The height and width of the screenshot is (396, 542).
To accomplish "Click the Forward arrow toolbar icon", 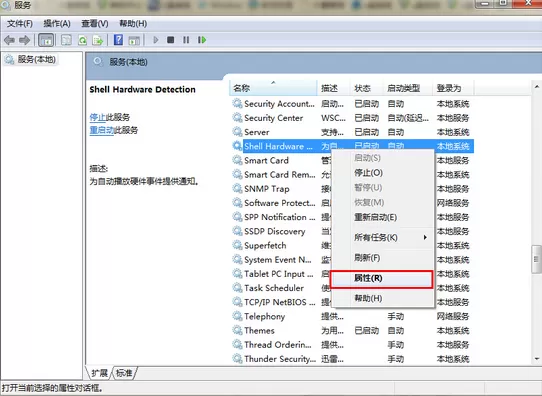I will [24, 40].
